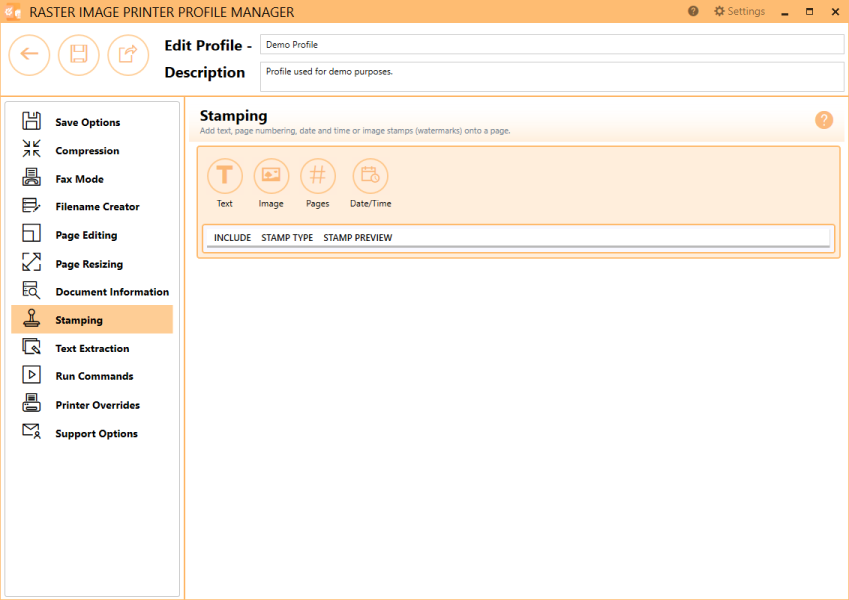849x600 pixels.
Task: Click the Filename Creator icon
Action: pyautogui.click(x=31, y=205)
